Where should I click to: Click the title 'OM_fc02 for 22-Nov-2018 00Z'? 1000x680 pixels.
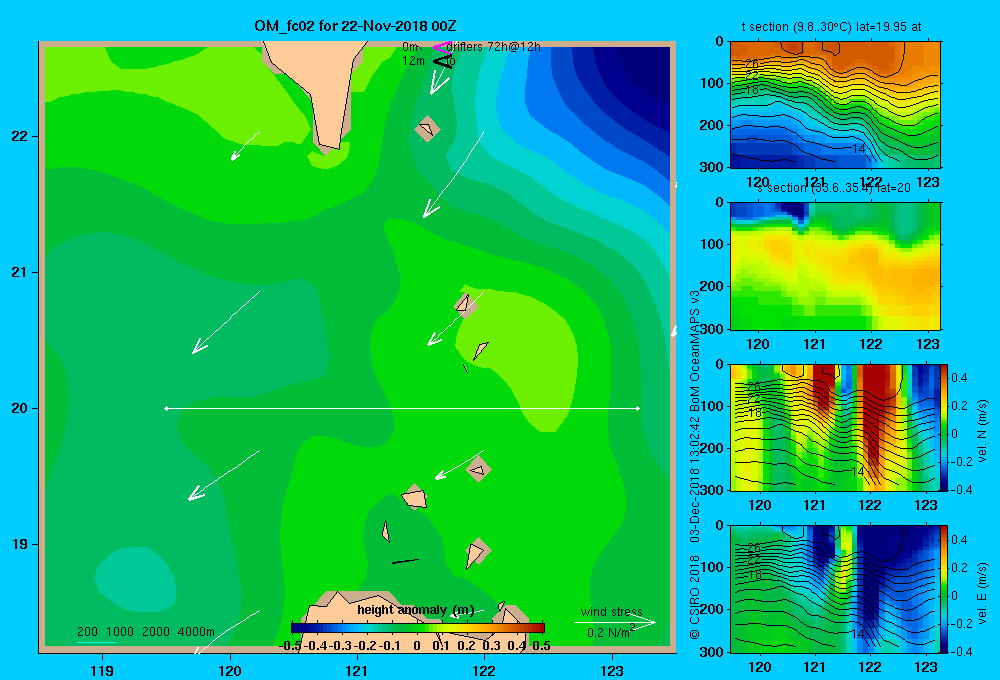click(x=355, y=26)
